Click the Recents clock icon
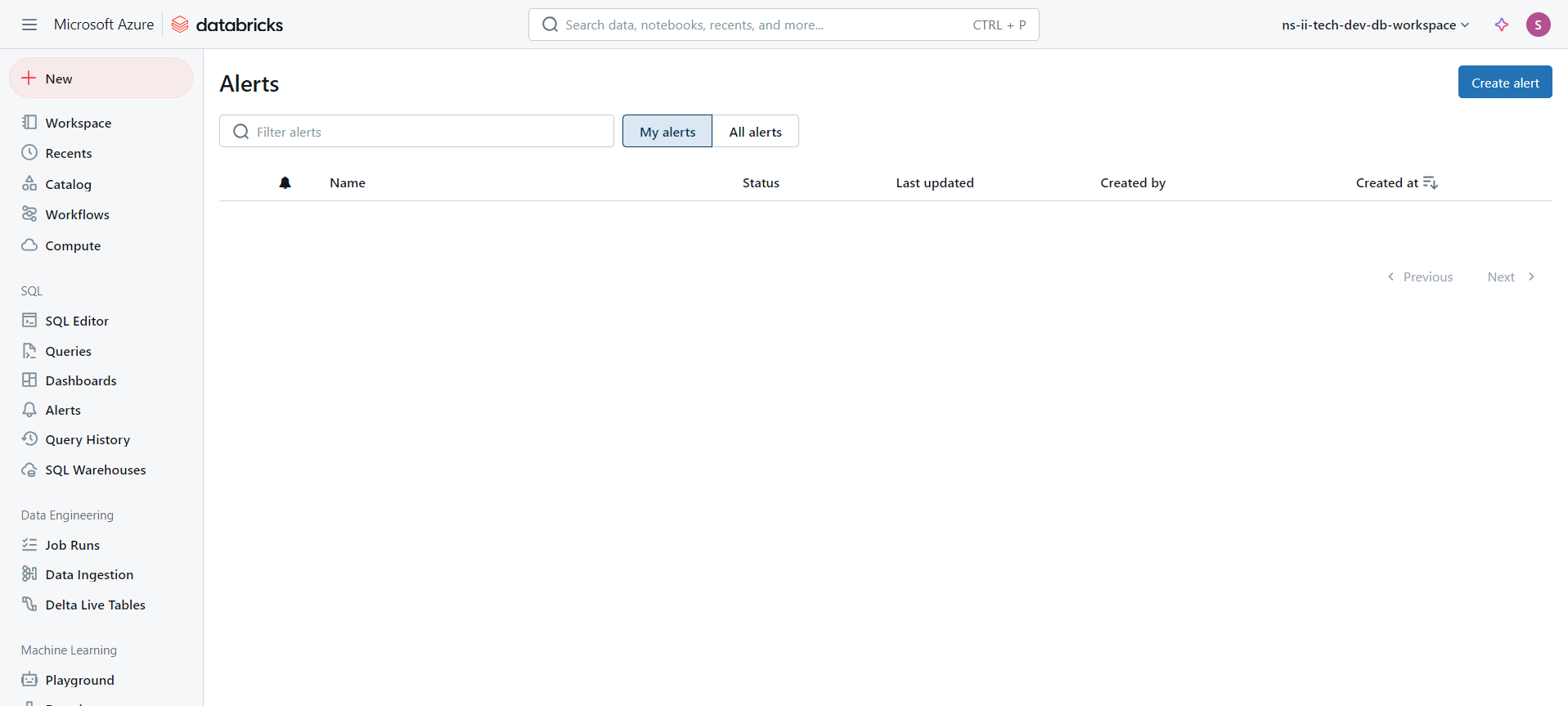1568x706 pixels. coord(29,152)
